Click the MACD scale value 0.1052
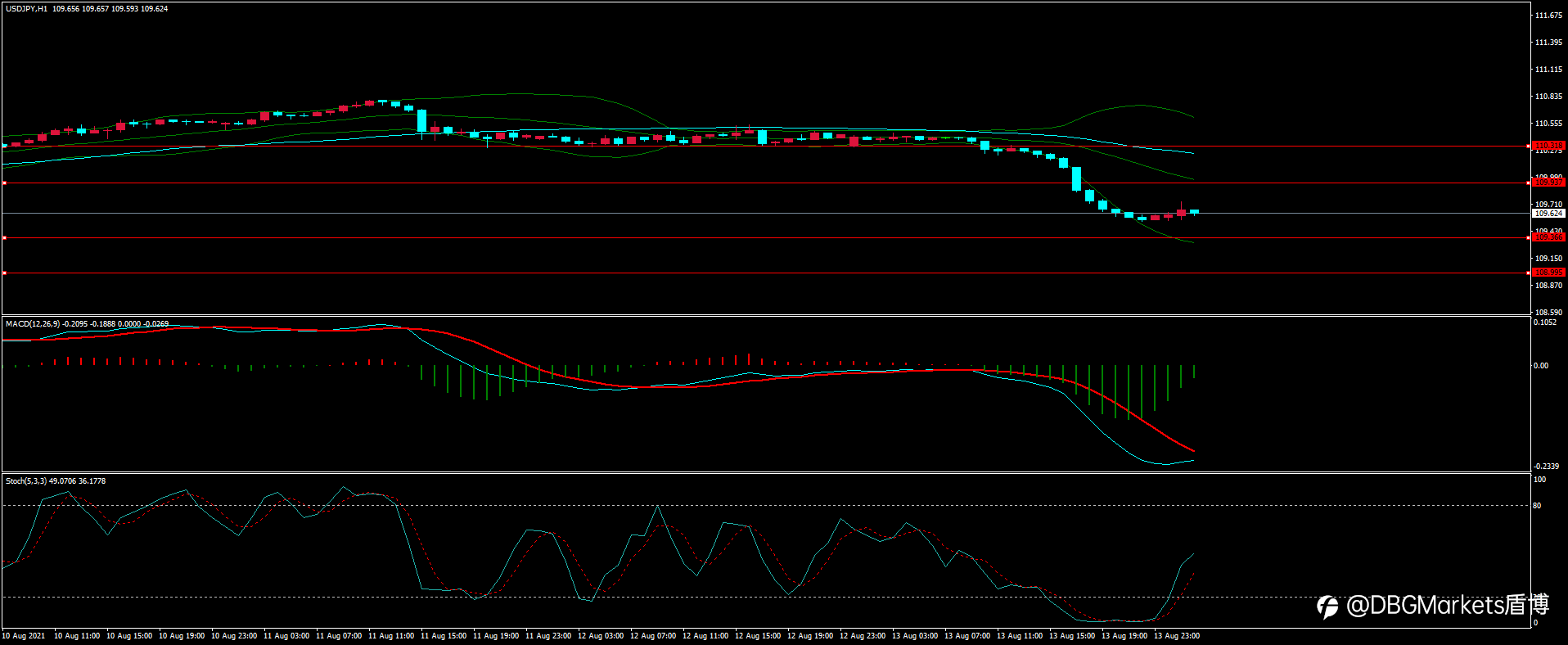The width and height of the screenshot is (1568, 645). coord(1545,322)
